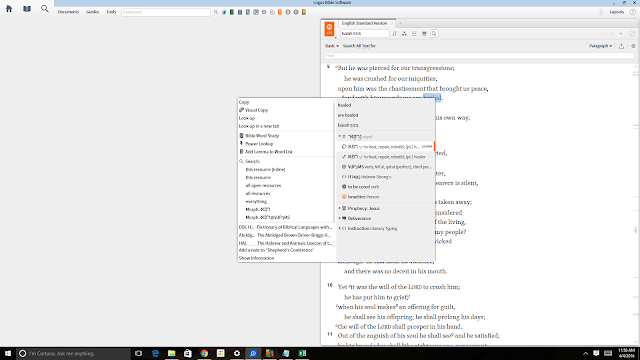Launch Microsoft Edge from taskbar
The width and height of the screenshot is (640, 360).
[156, 353]
